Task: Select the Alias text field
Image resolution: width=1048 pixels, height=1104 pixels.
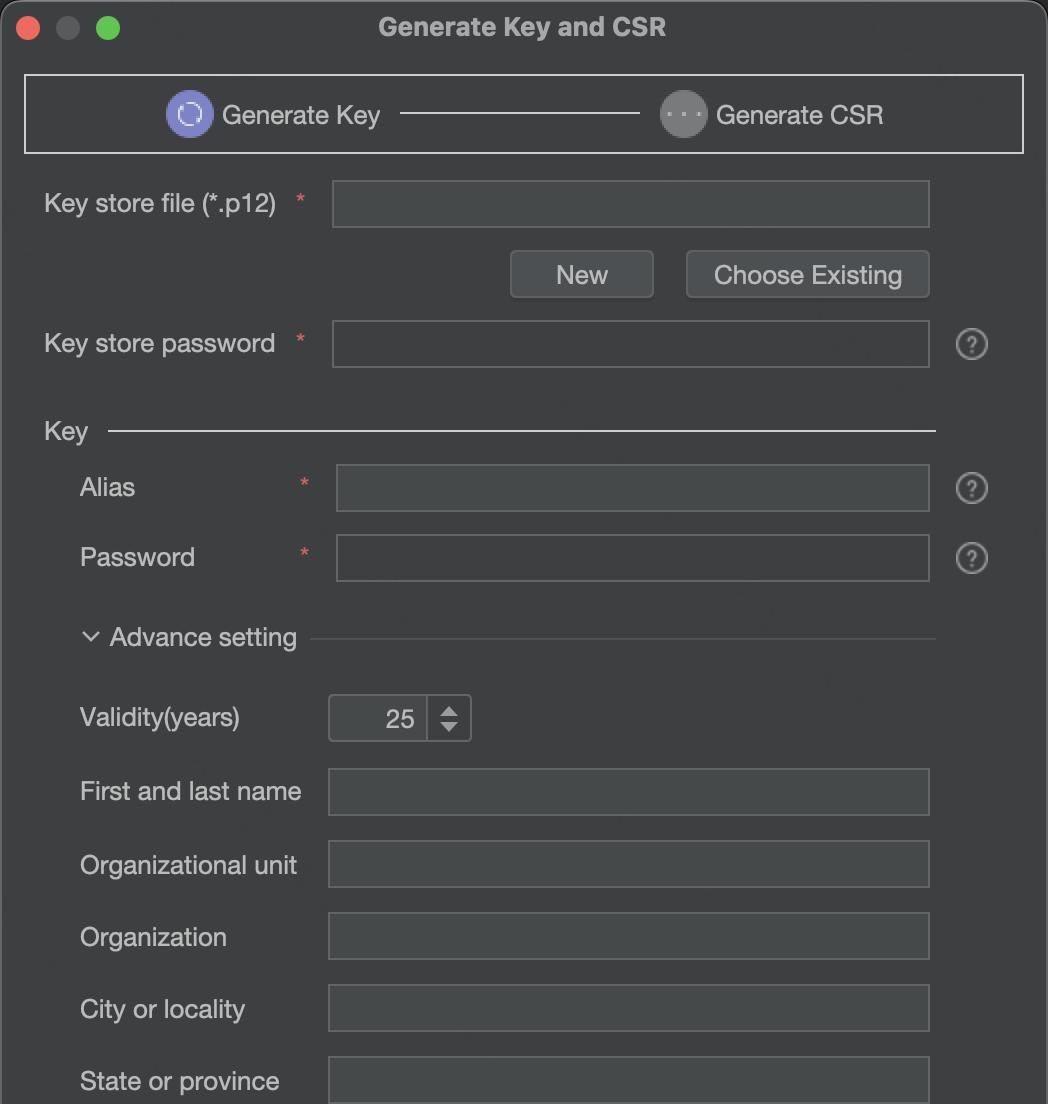Action: (632, 488)
